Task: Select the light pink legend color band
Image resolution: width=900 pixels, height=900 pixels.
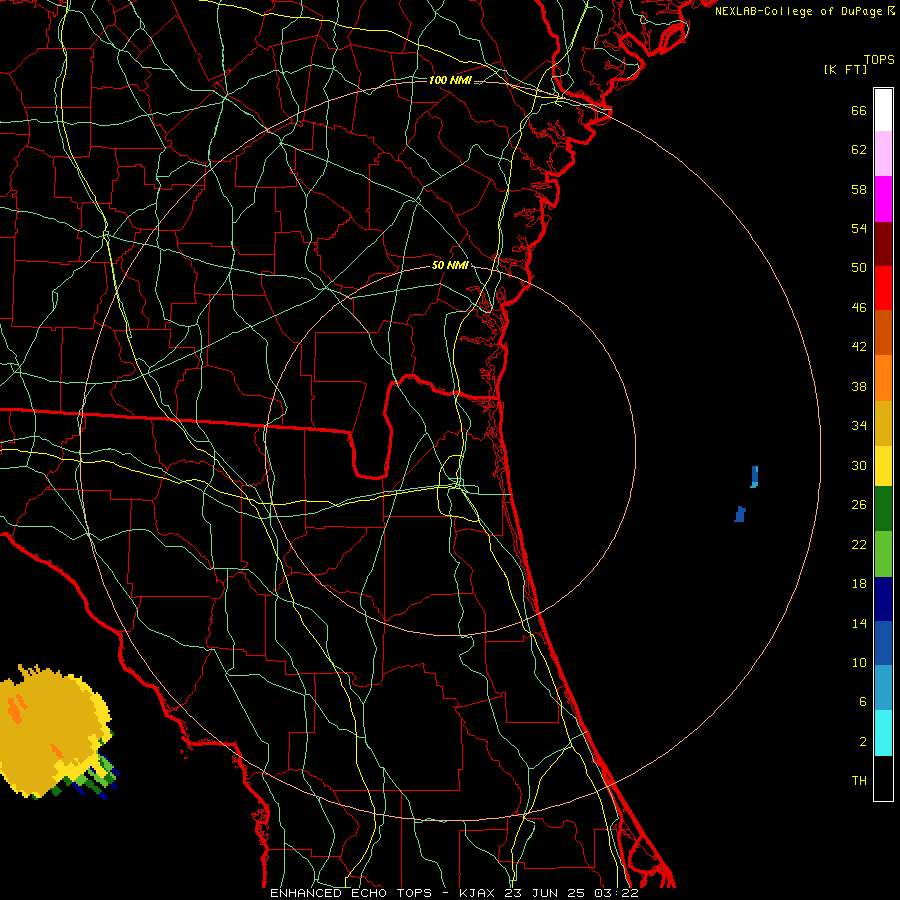Action: pyautogui.click(x=883, y=154)
